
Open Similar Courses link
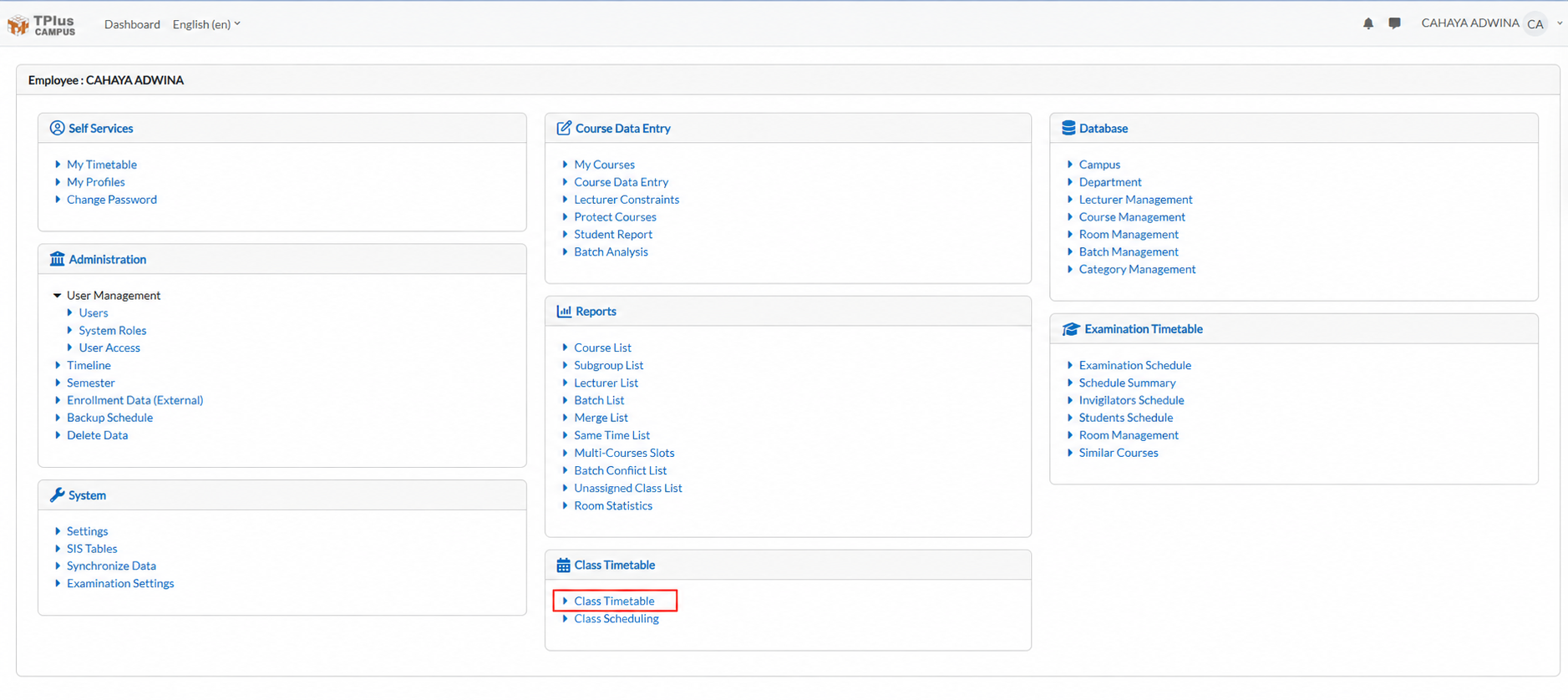click(1119, 453)
